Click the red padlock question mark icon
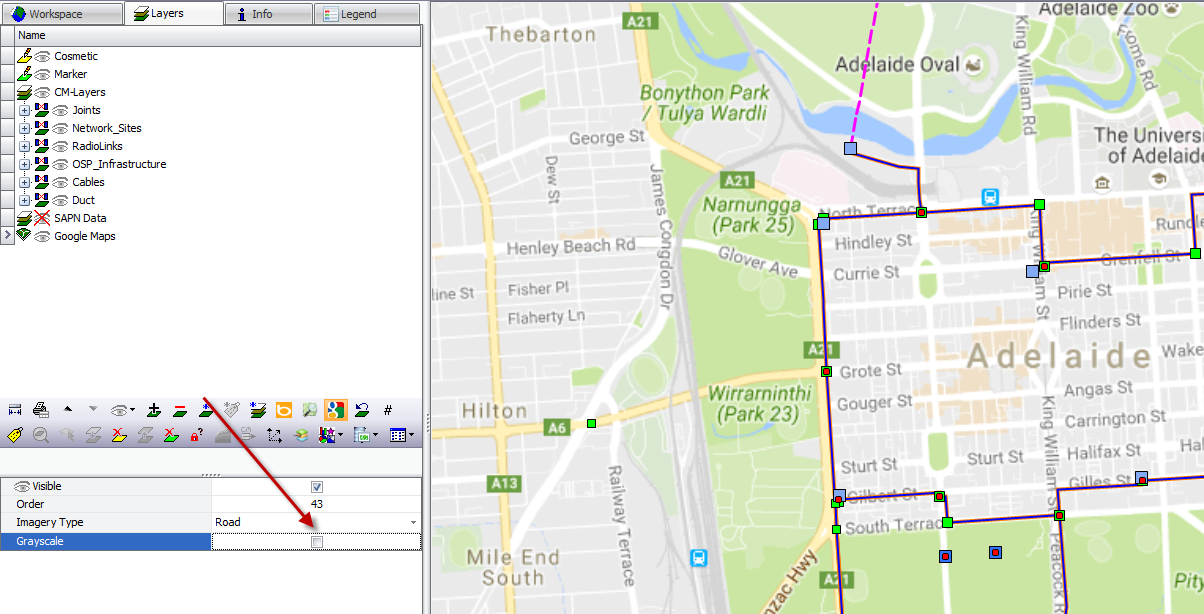Viewport: 1204px width, 614px height. 197,435
